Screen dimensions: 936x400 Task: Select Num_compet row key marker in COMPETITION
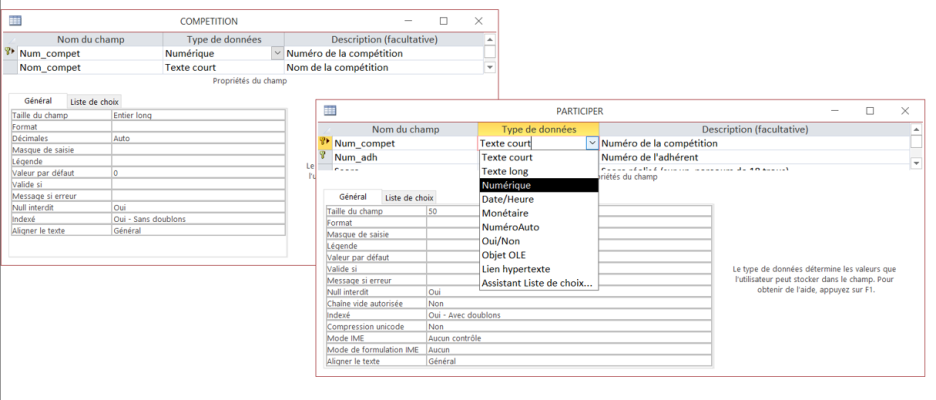click(x=10, y=53)
